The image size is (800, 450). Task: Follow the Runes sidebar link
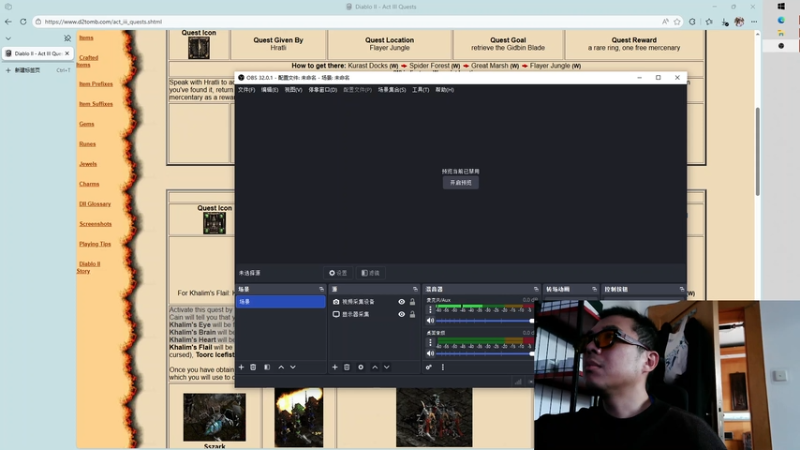point(87,144)
